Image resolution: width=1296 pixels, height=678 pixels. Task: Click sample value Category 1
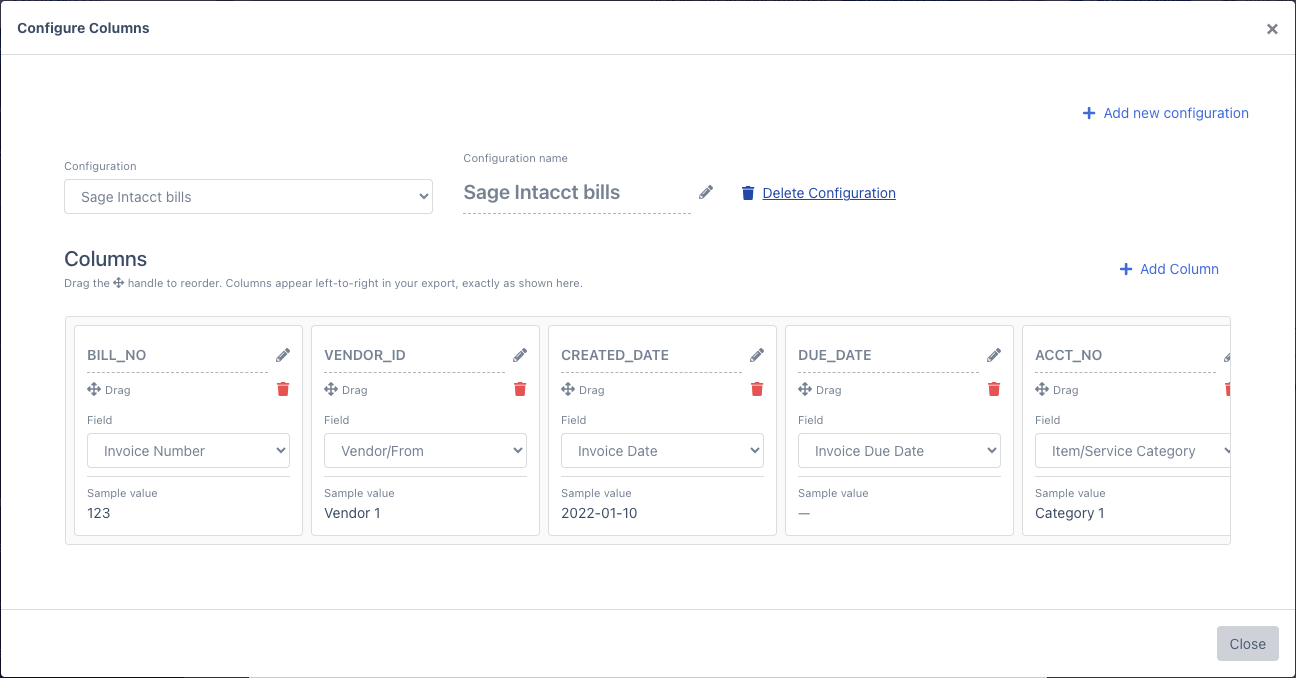point(1070,513)
